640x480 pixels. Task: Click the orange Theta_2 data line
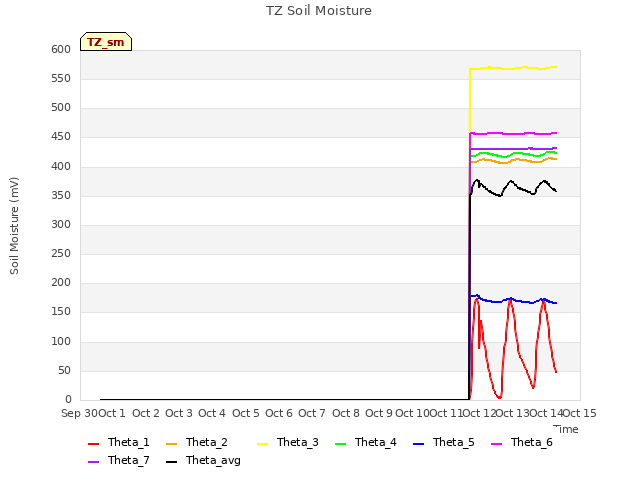point(513,160)
